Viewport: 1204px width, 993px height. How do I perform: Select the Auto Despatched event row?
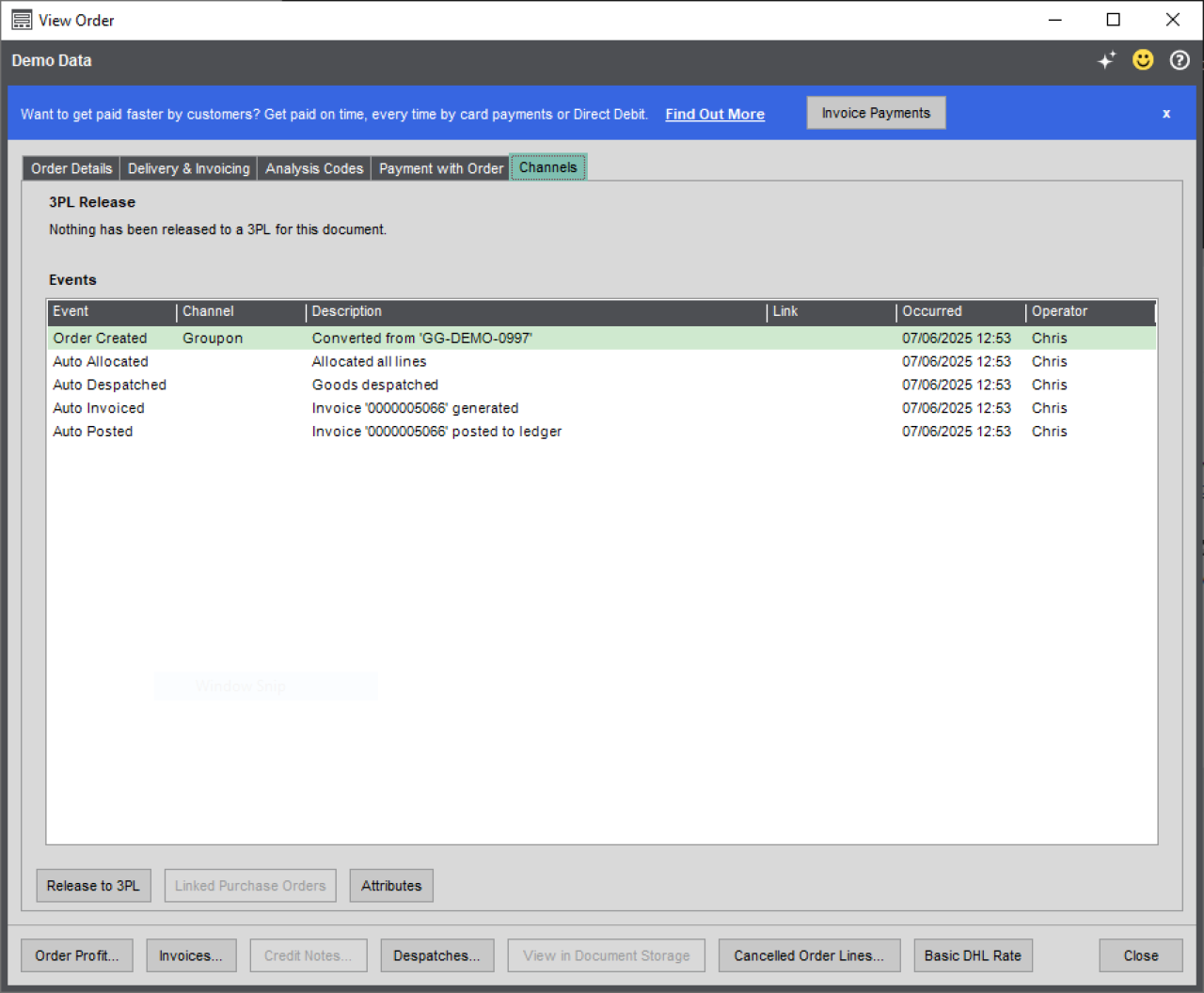pos(602,386)
